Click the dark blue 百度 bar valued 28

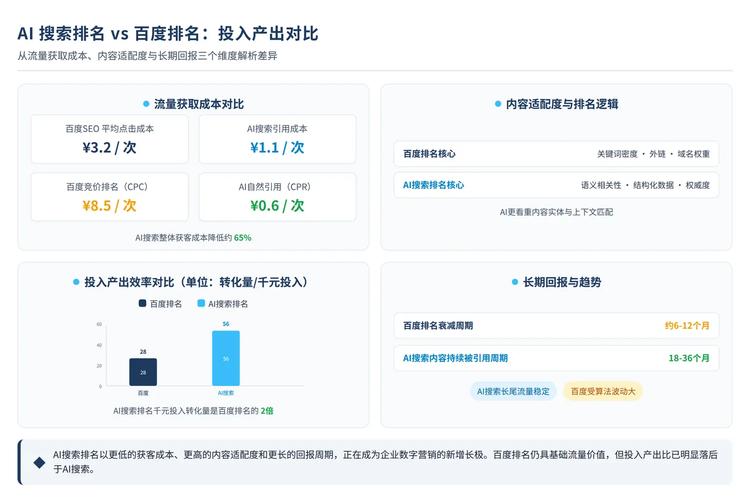point(143,372)
